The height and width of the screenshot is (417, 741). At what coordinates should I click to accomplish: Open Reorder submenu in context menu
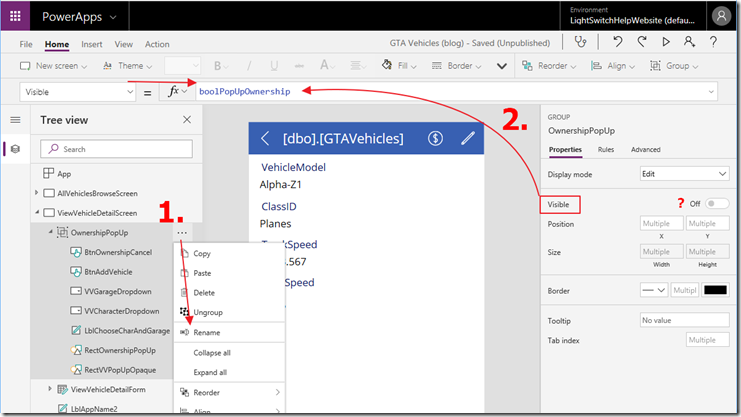[x=230, y=392]
